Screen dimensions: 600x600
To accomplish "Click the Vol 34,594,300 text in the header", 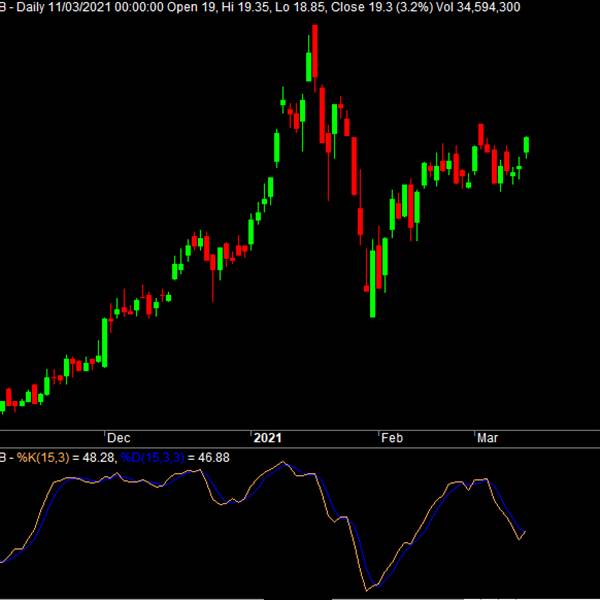I will coord(478,7).
